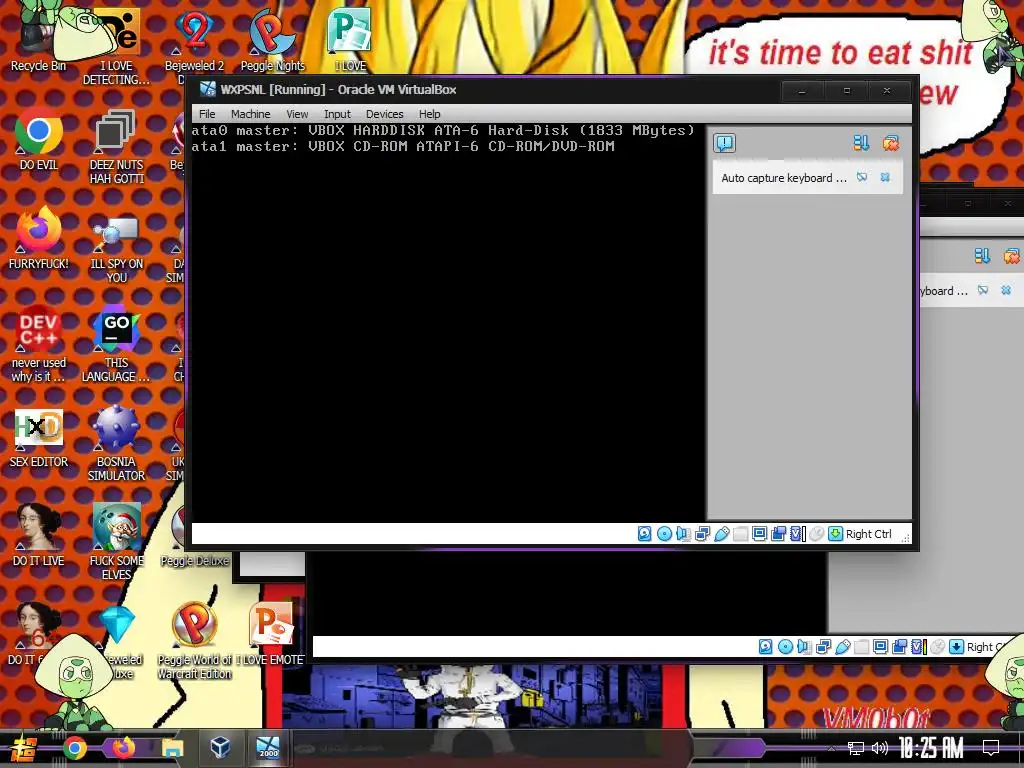Open hard disk indicator in WXPSNL status bar

click(x=644, y=534)
